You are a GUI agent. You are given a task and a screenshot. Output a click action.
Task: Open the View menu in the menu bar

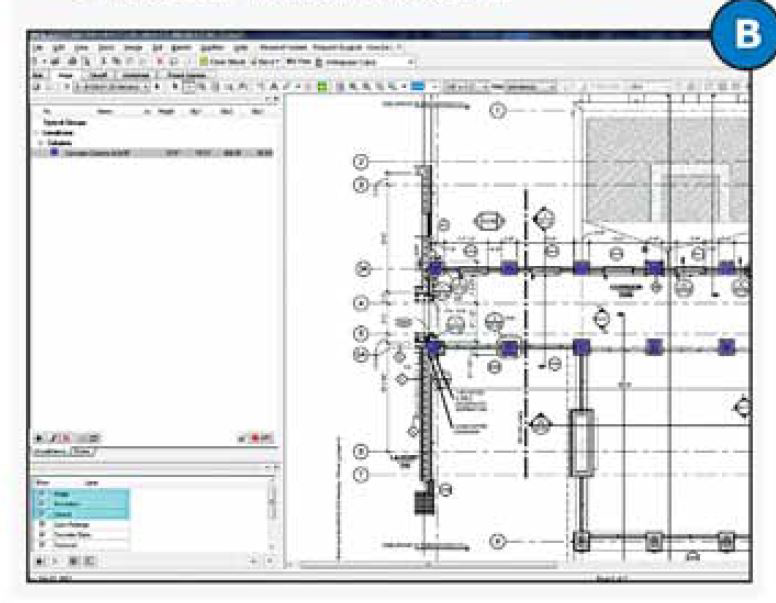(x=81, y=48)
